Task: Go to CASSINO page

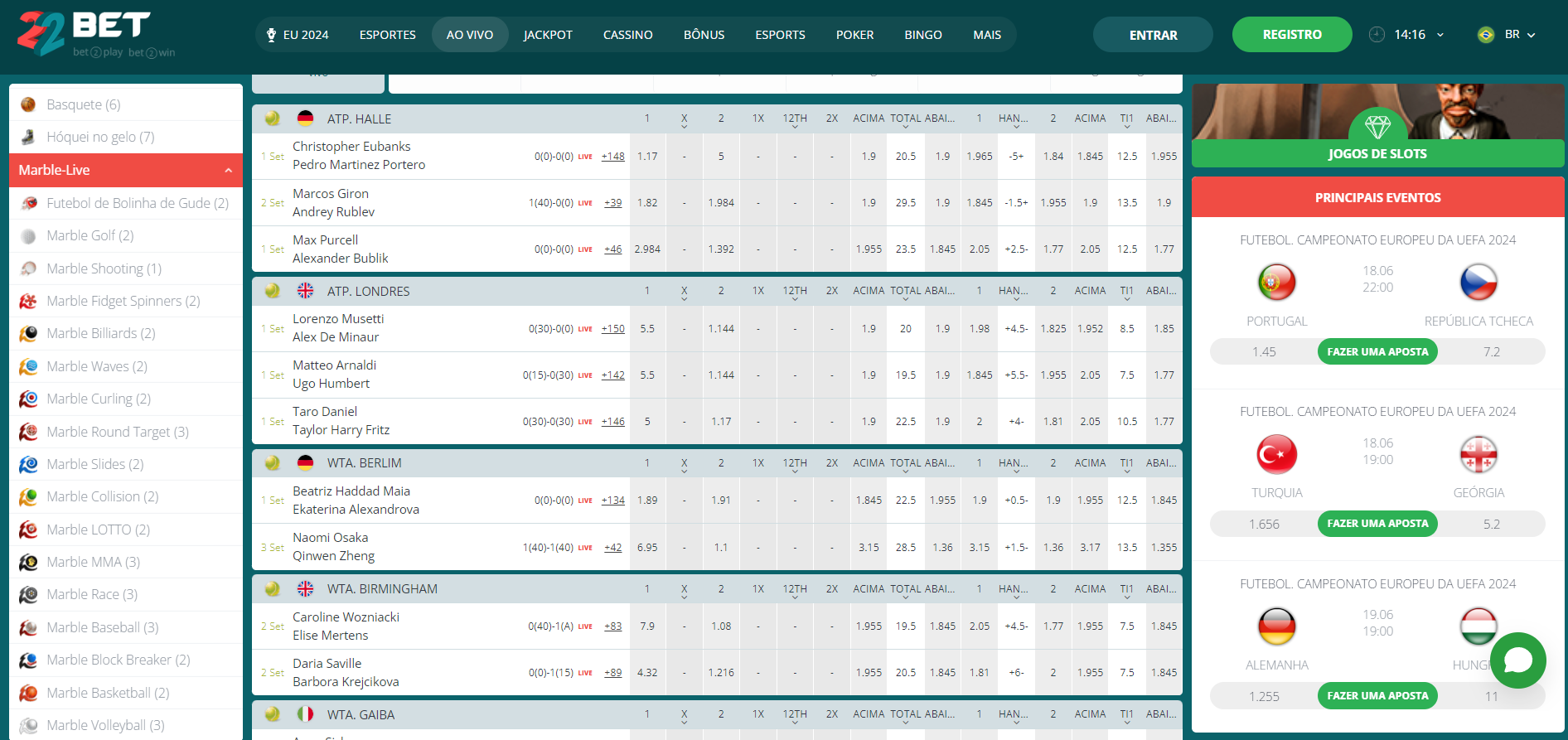Action: tap(627, 35)
